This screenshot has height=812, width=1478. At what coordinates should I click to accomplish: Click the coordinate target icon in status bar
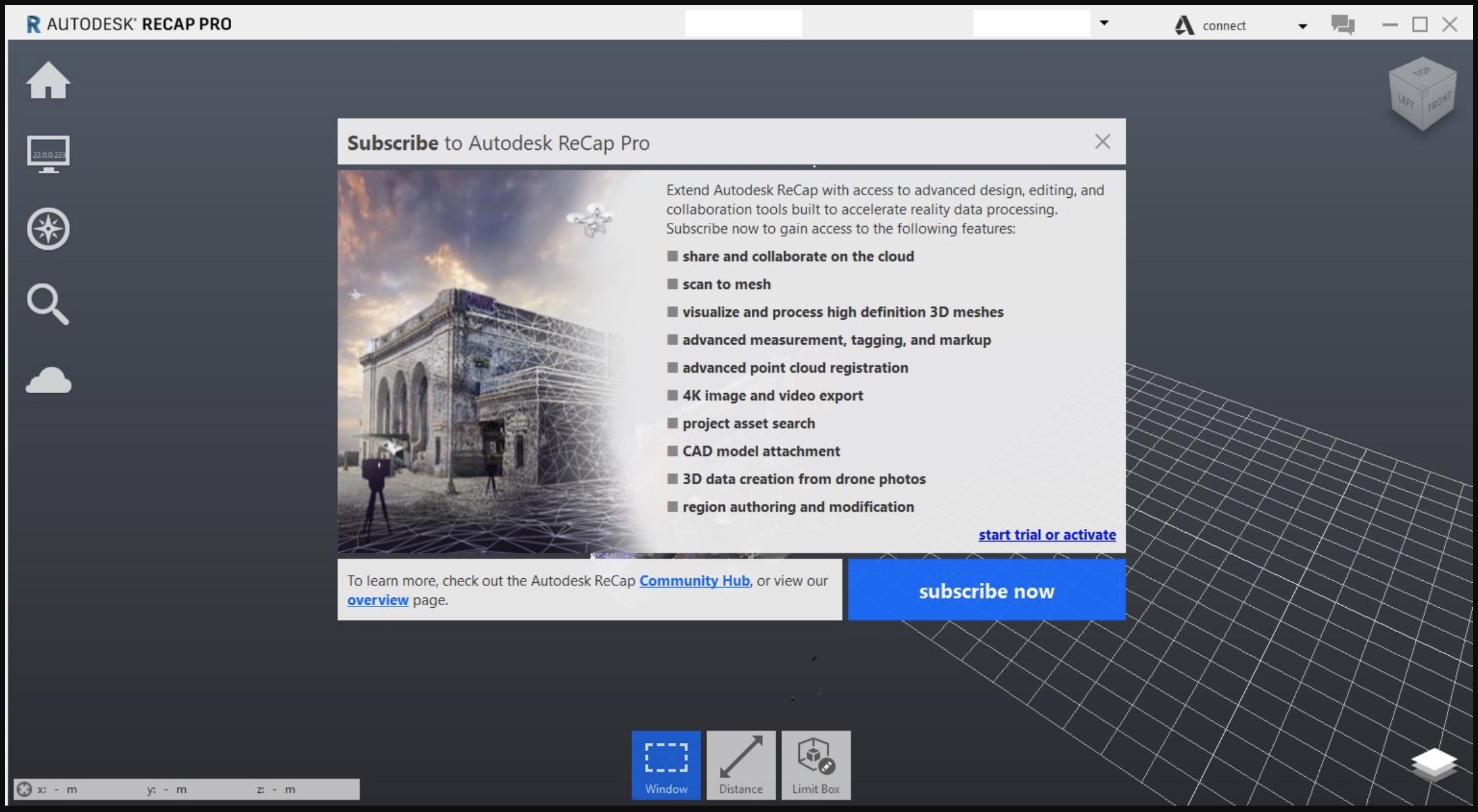point(24,789)
